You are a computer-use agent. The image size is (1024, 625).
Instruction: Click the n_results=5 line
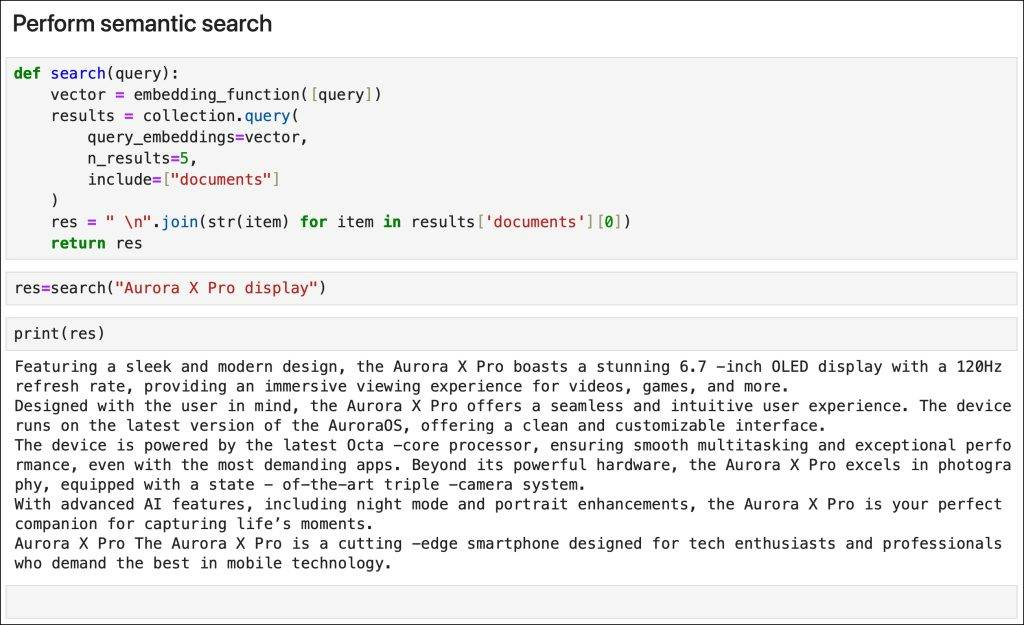(x=142, y=158)
